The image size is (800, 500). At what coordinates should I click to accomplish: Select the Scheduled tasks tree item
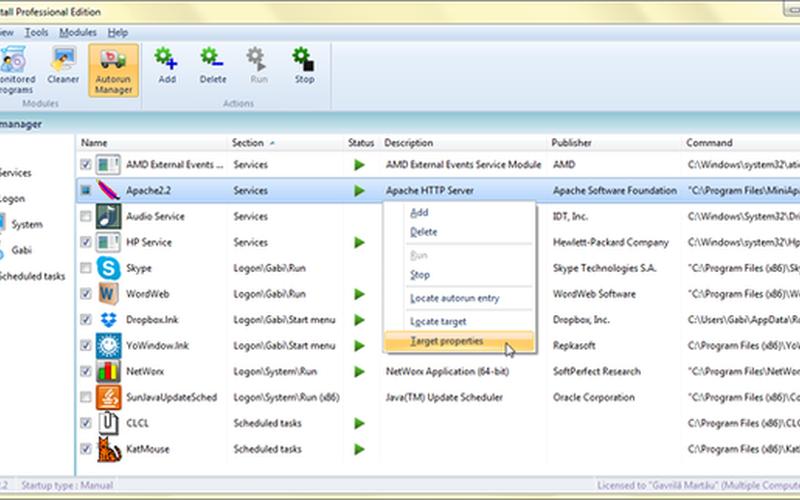pos(32,277)
